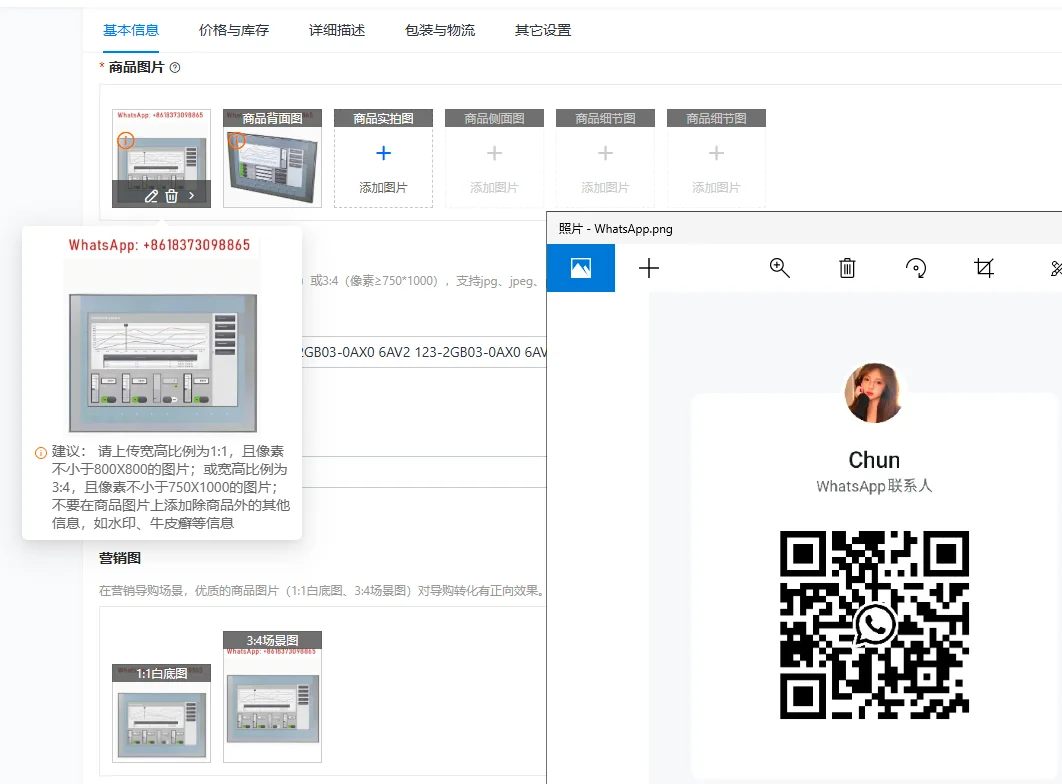Click the 建议 info icon in the preview popup
The height and width of the screenshot is (784, 1062).
[41, 453]
